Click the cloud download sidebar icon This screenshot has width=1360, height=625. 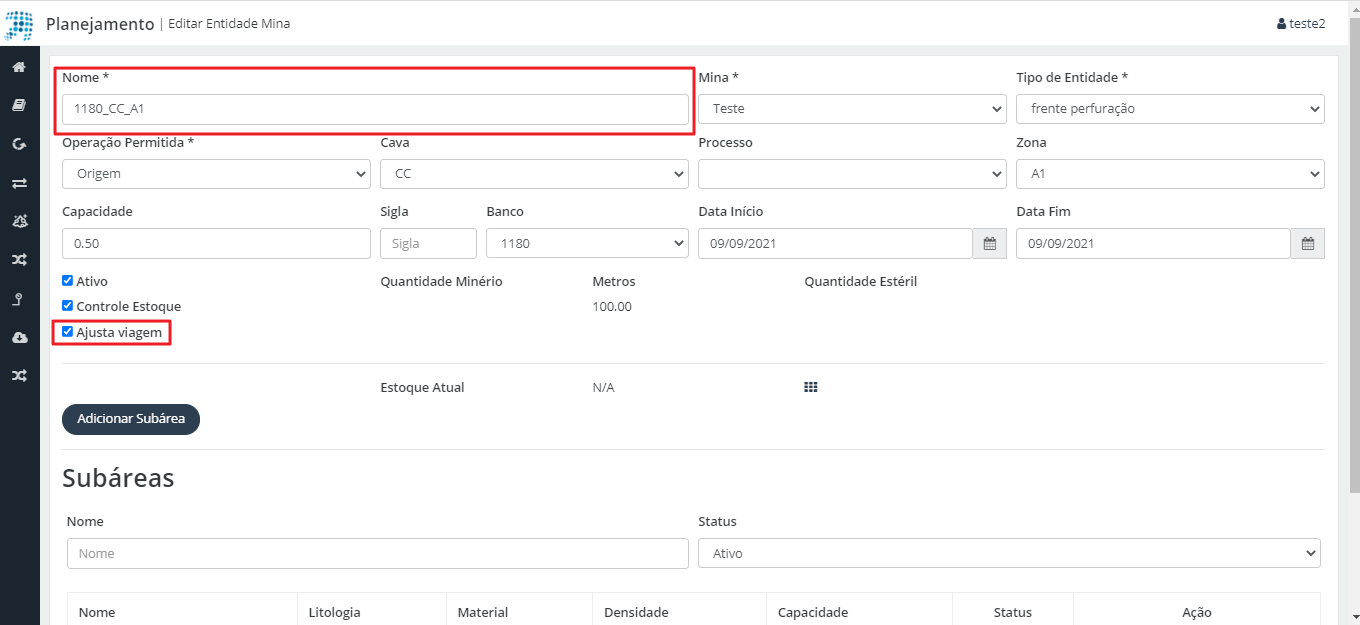coord(19,337)
